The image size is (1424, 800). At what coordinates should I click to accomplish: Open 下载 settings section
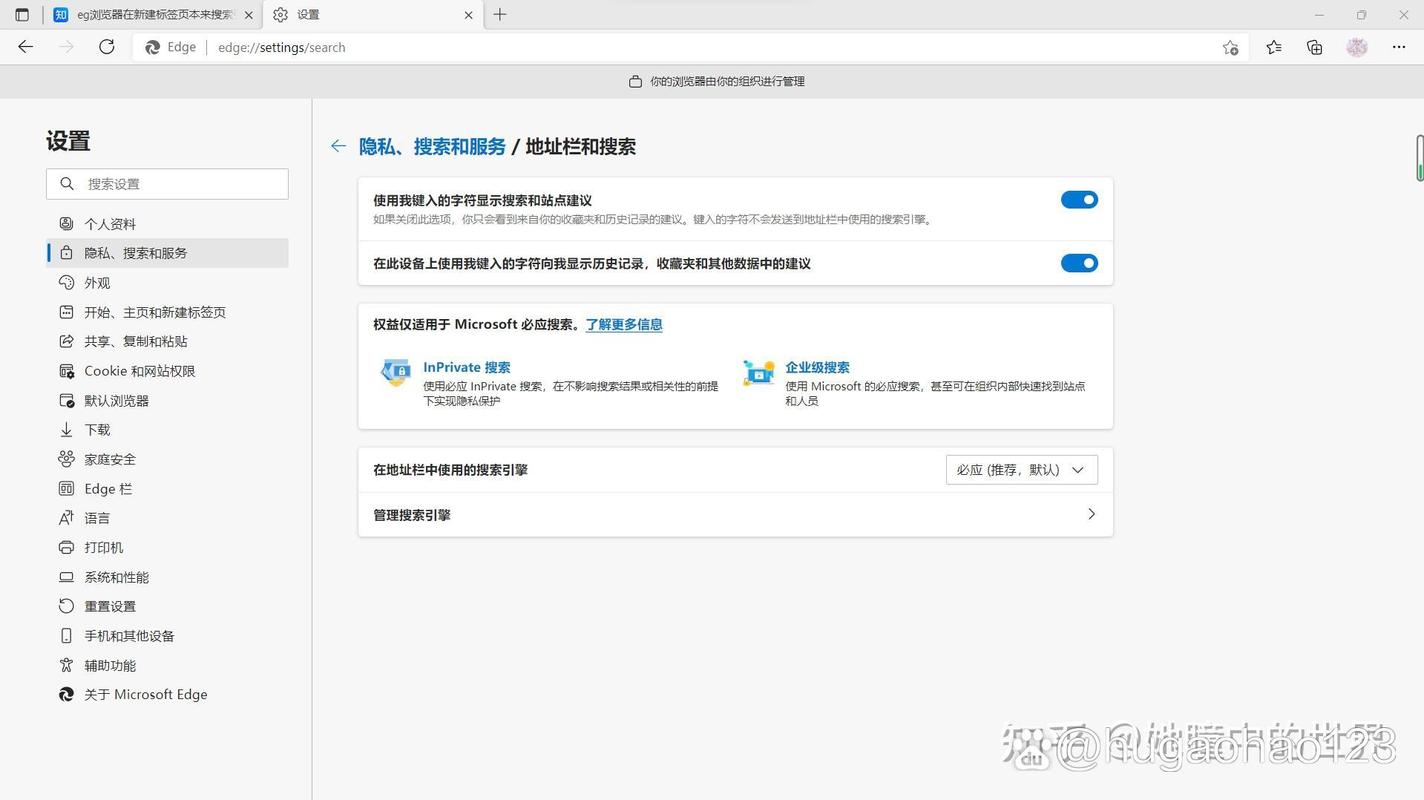[x=167, y=430]
